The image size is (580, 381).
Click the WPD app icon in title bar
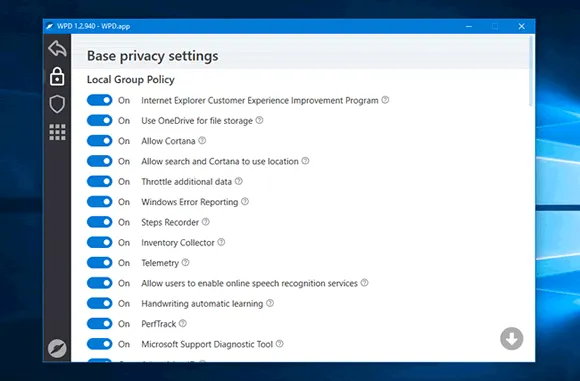(x=50, y=26)
